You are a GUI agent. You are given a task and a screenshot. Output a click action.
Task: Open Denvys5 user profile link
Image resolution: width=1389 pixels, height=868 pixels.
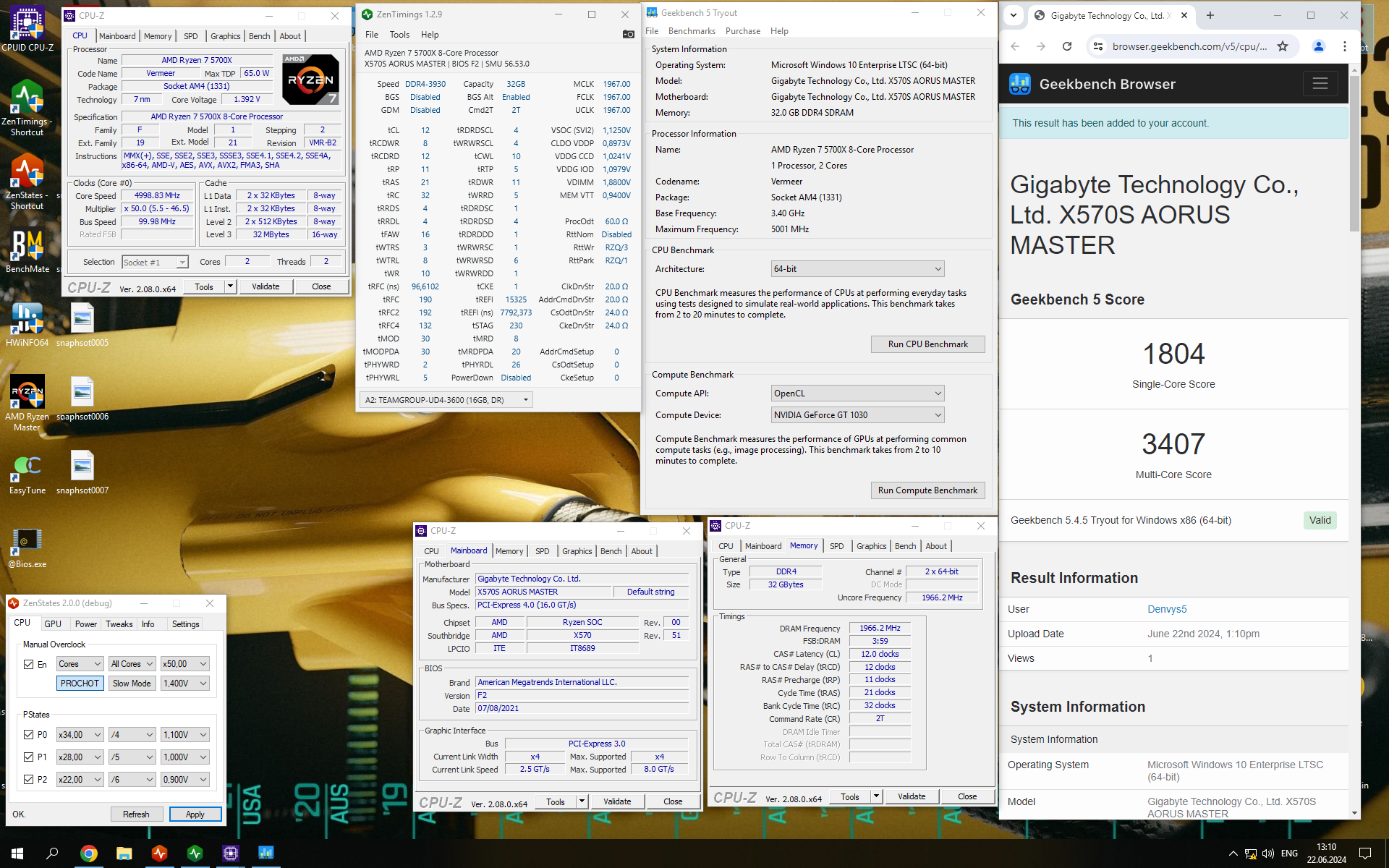(x=1167, y=609)
